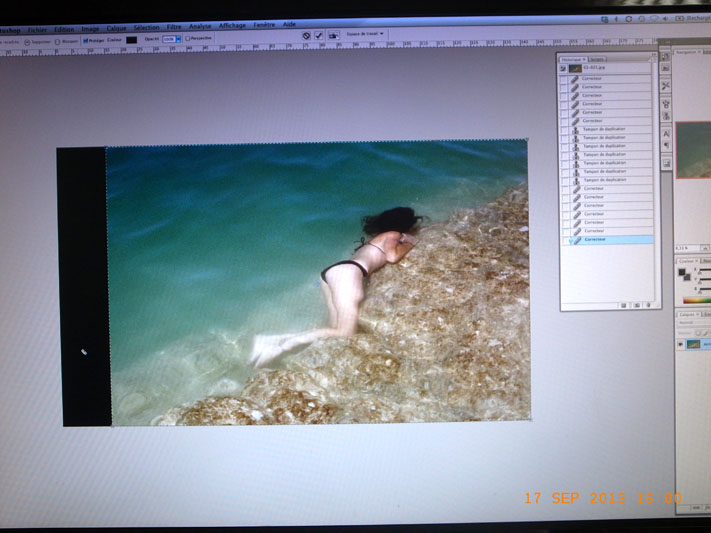Open the Calque menu
711x533 pixels.
point(116,28)
